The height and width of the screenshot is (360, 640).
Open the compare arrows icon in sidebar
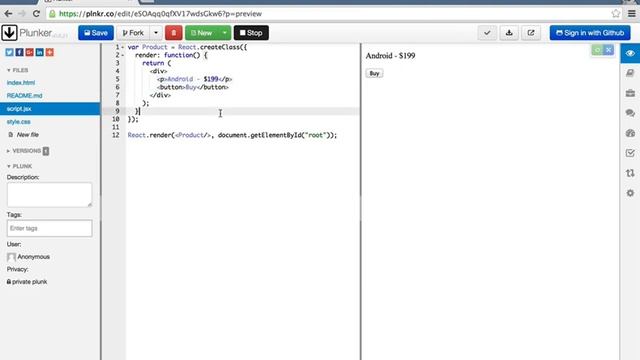coord(630,173)
